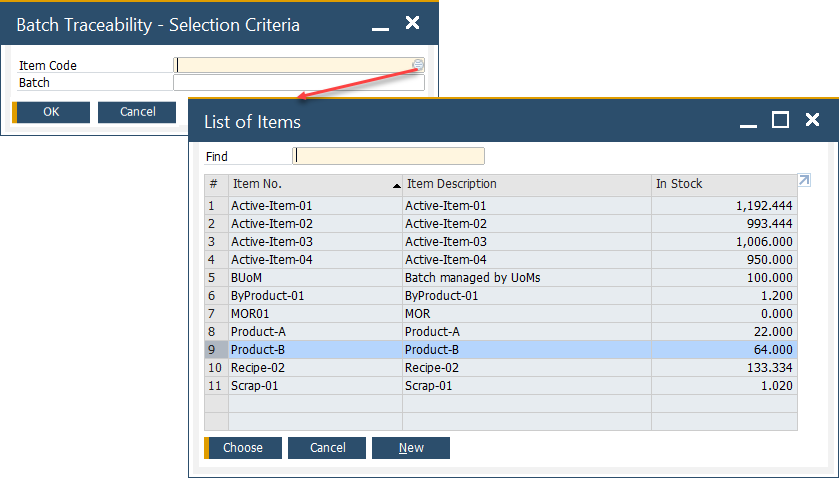
Task: Click the 1.020 stock value
Action: pyautogui.click(x=777, y=386)
